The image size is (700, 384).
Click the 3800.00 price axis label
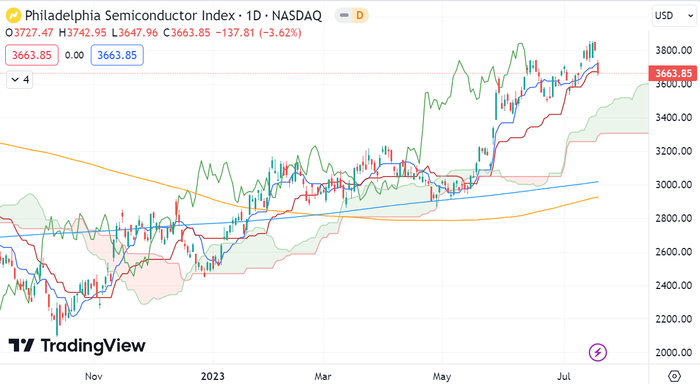click(673, 50)
